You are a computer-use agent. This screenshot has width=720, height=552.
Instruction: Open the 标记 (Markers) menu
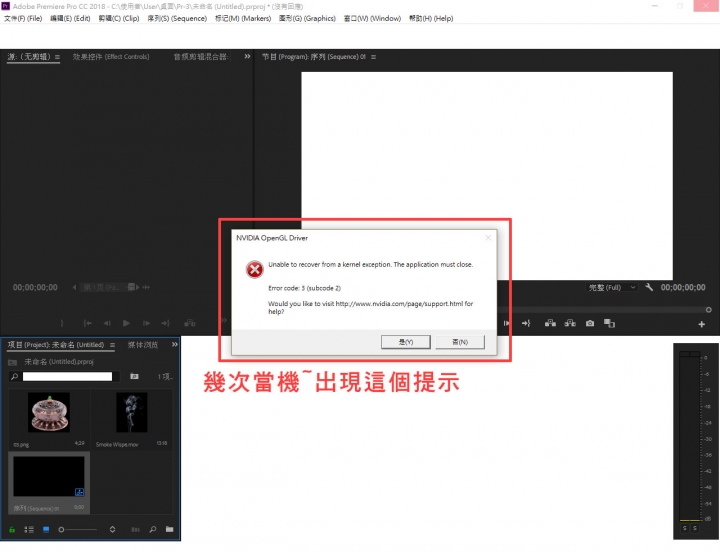click(x=243, y=18)
